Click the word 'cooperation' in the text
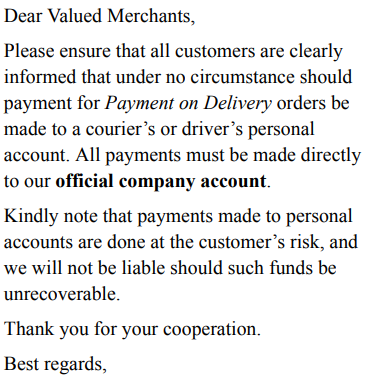Image resolution: width=366 pixels, height=377 pixels. click(x=212, y=330)
